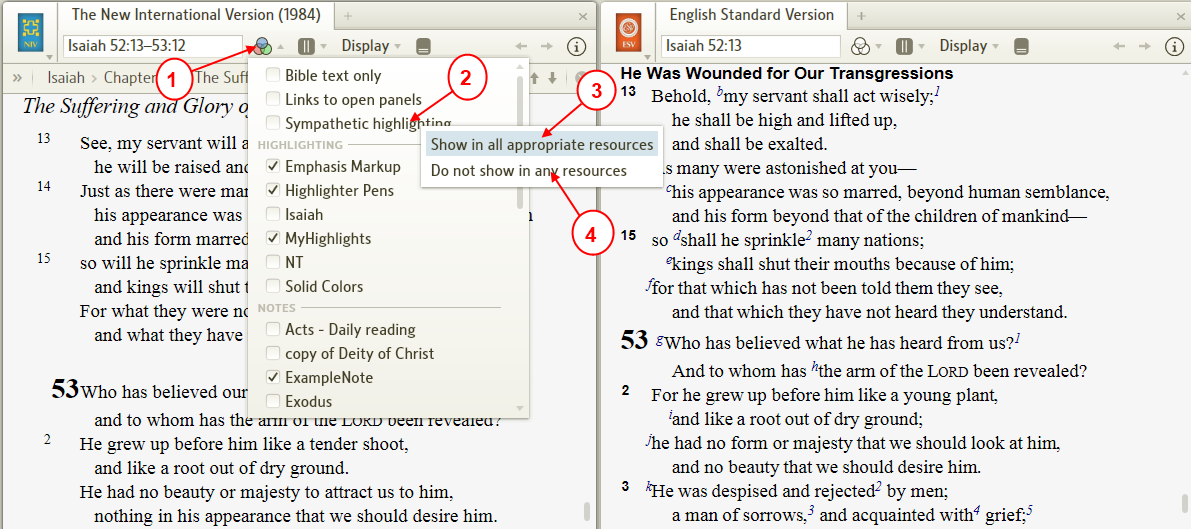Expand the NIV locator bar chevrons

[x=17, y=77]
